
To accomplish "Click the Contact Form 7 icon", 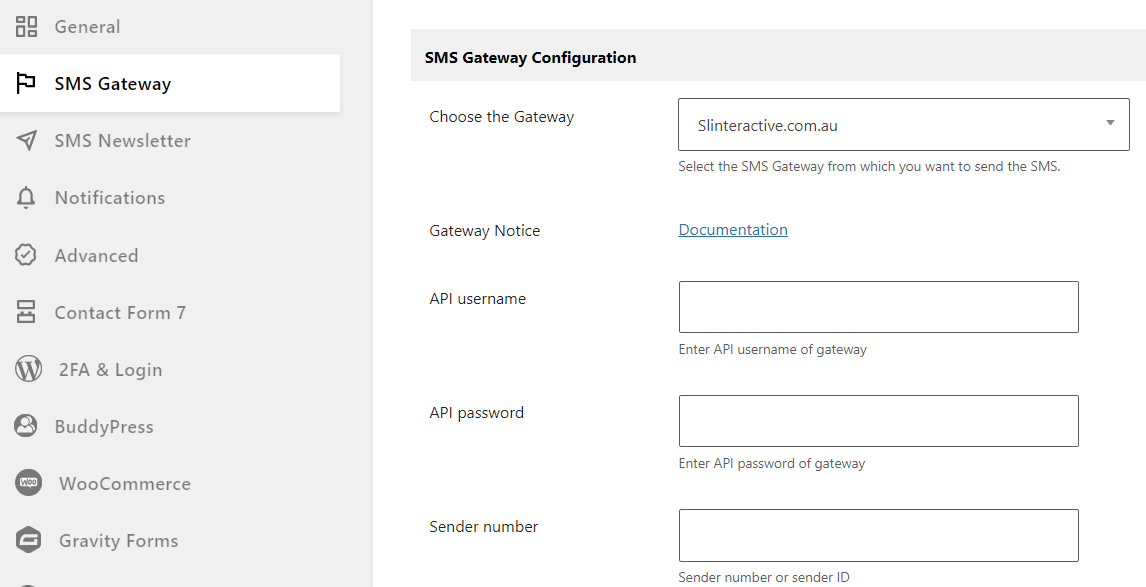I will [26, 312].
